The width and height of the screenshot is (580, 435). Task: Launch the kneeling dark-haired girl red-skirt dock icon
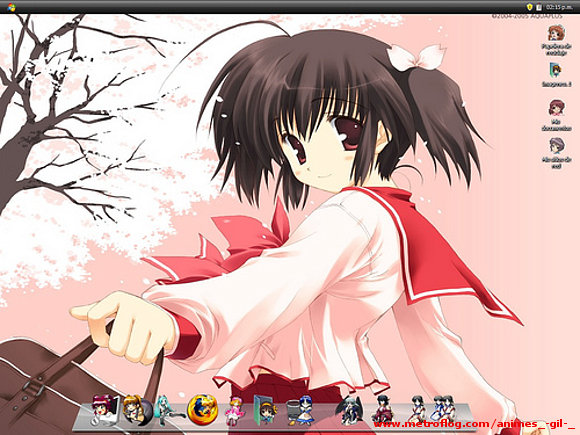(383, 410)
